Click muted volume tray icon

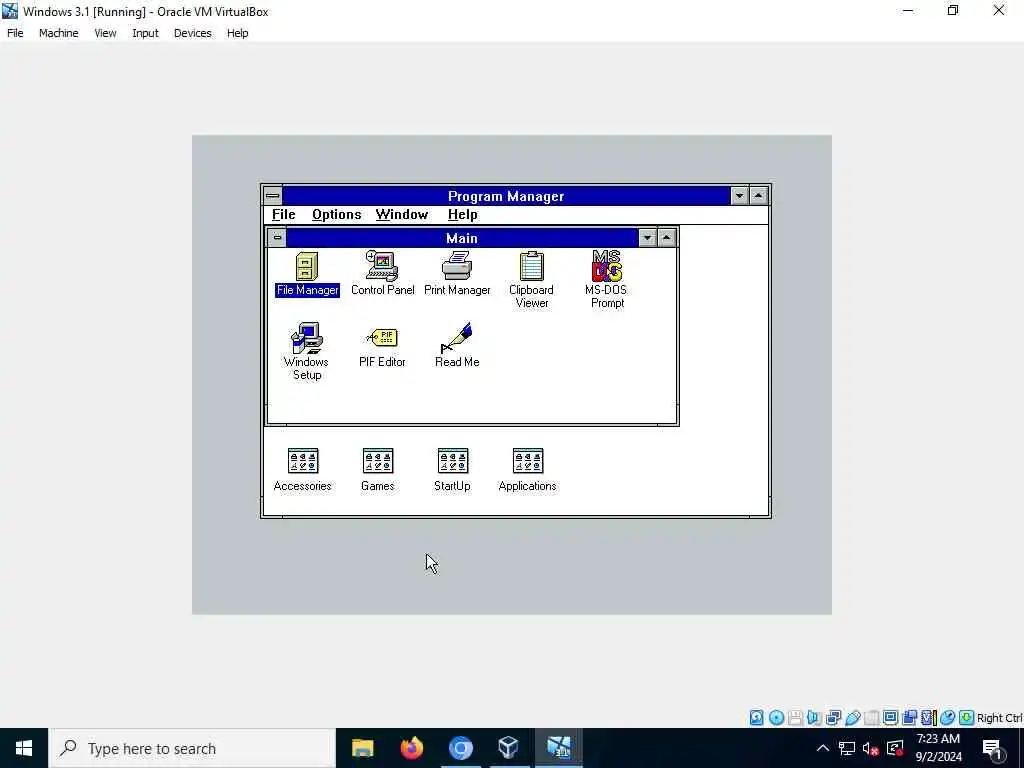point(871,748)
